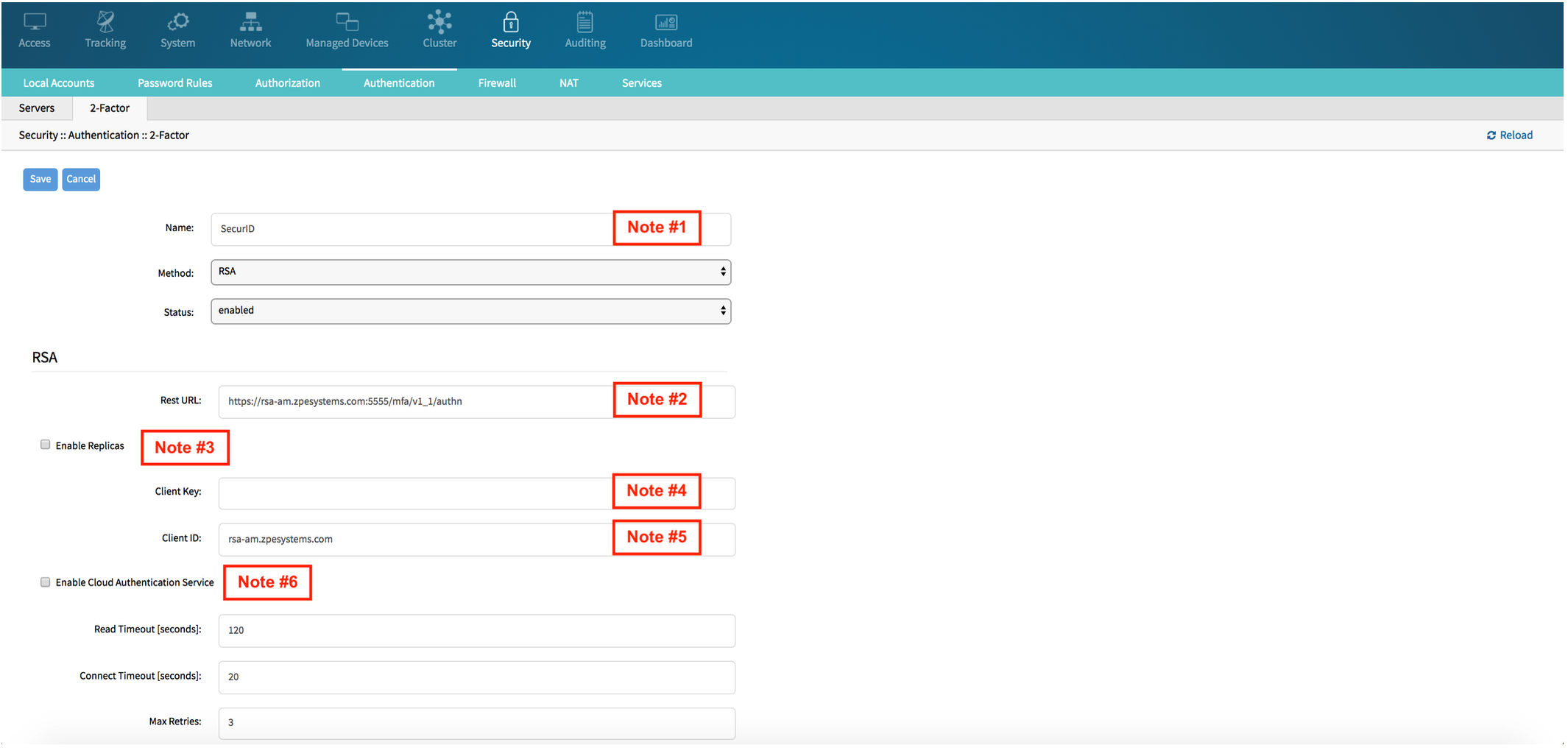Open the Cluster icon
The image size is (1568, 748).
[439, 21]
